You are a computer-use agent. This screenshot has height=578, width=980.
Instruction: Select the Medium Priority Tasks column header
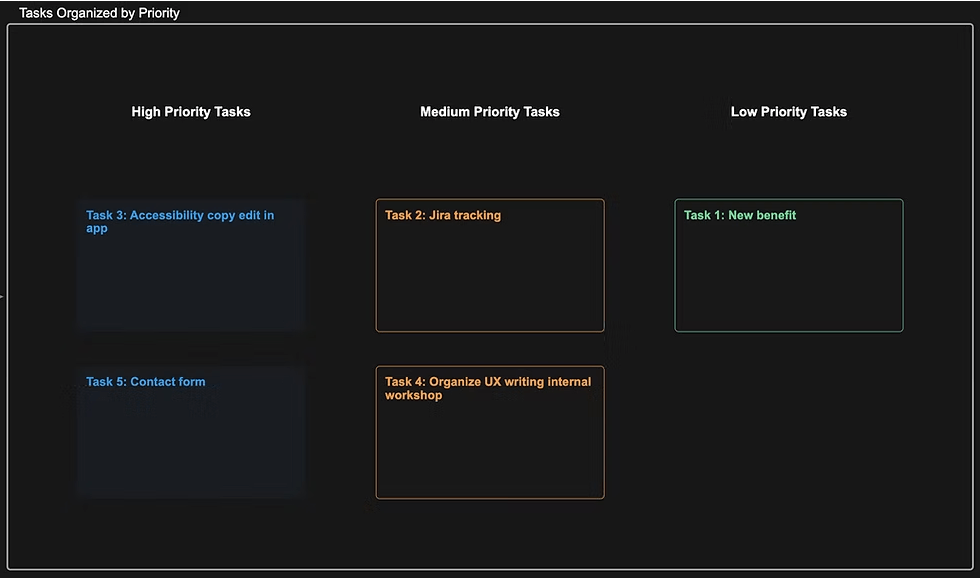pos(490,112)
